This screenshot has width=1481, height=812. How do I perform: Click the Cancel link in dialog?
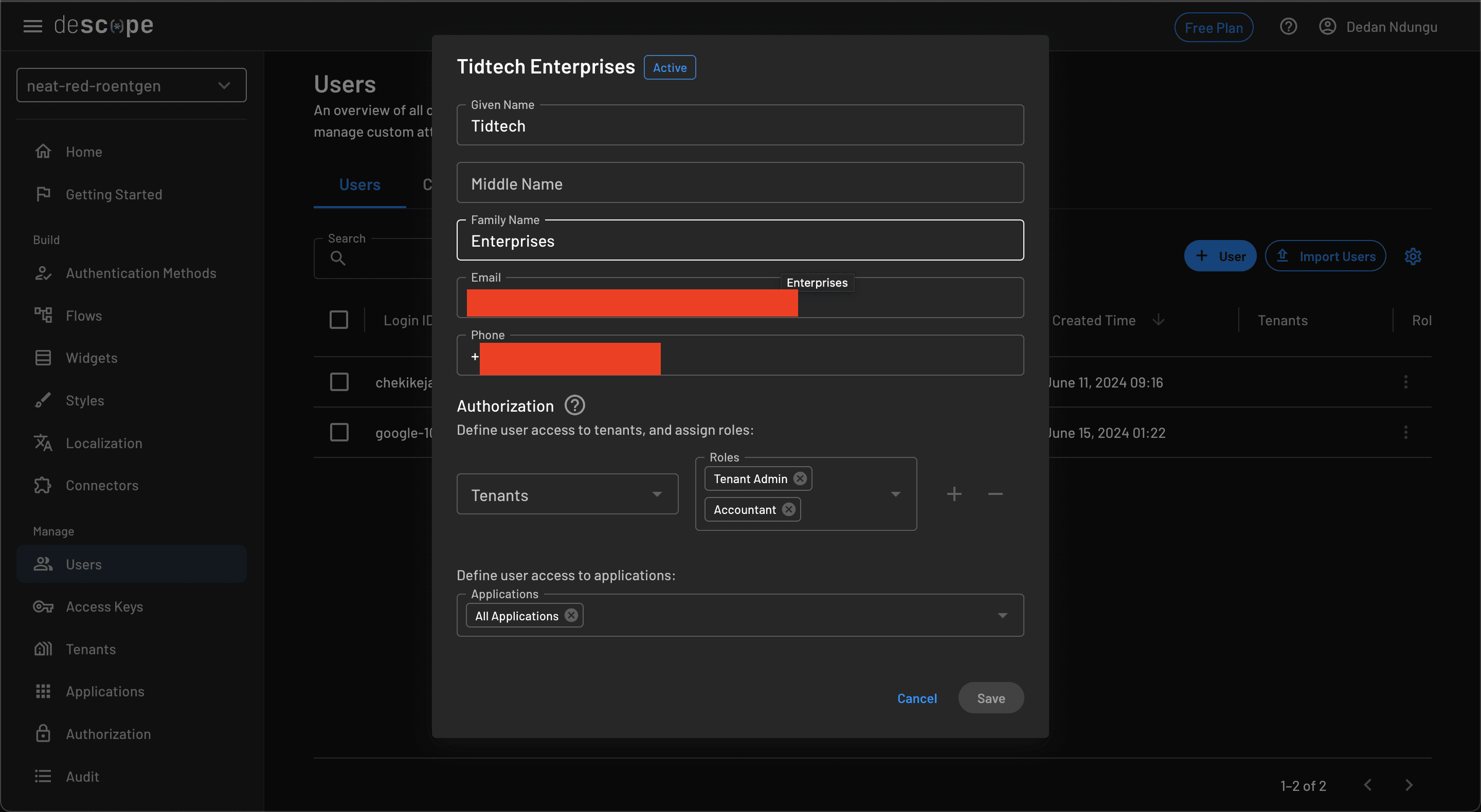pyautogui.click(x=916, y=698)
